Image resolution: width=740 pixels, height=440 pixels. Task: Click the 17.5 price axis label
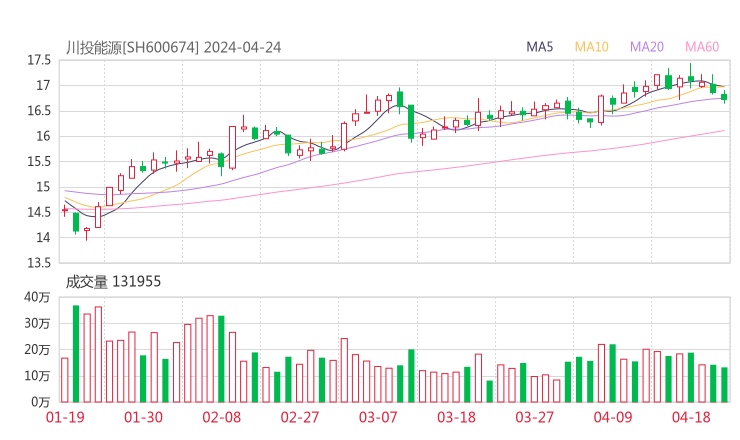(39, 60)
